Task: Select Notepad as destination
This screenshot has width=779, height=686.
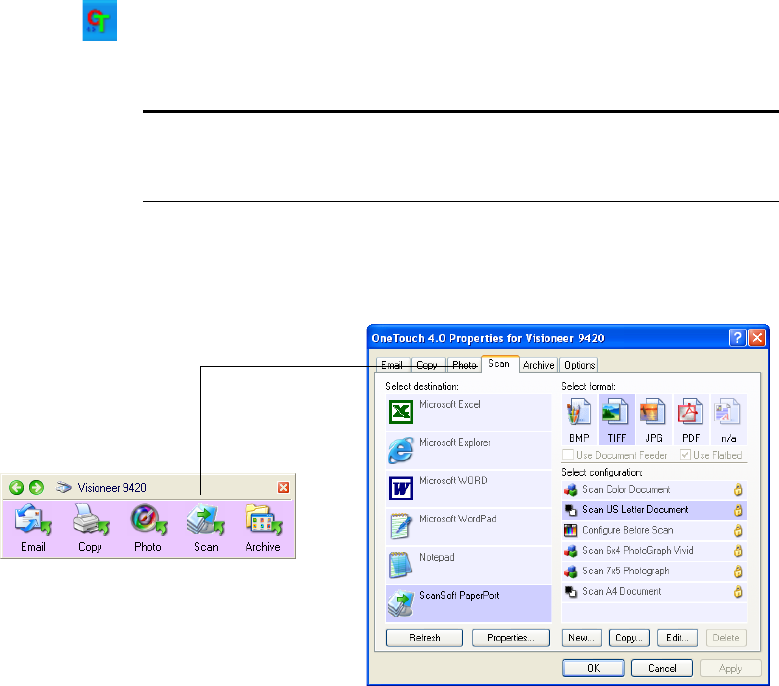Action: 468,565
